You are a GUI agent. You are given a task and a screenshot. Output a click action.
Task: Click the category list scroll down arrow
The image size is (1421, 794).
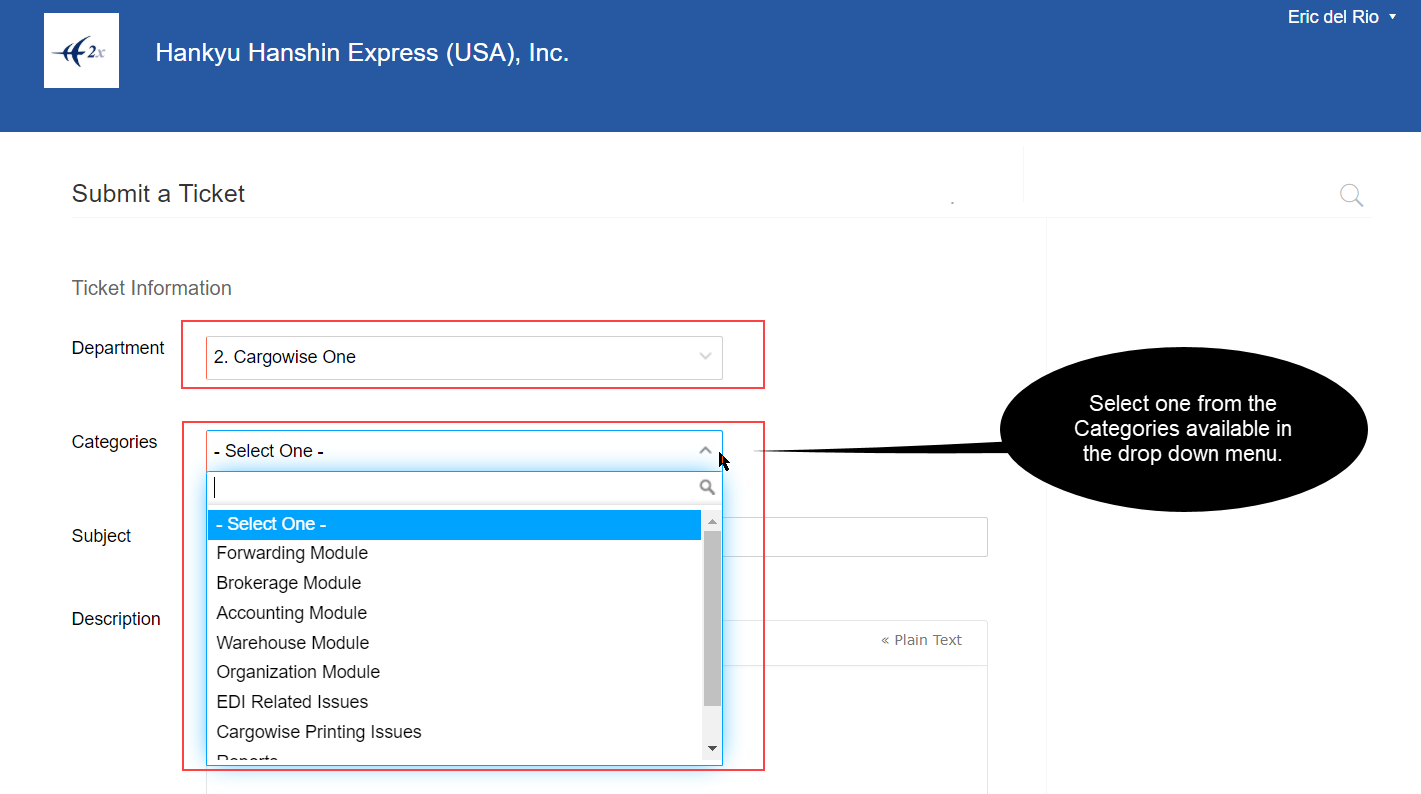712,748
